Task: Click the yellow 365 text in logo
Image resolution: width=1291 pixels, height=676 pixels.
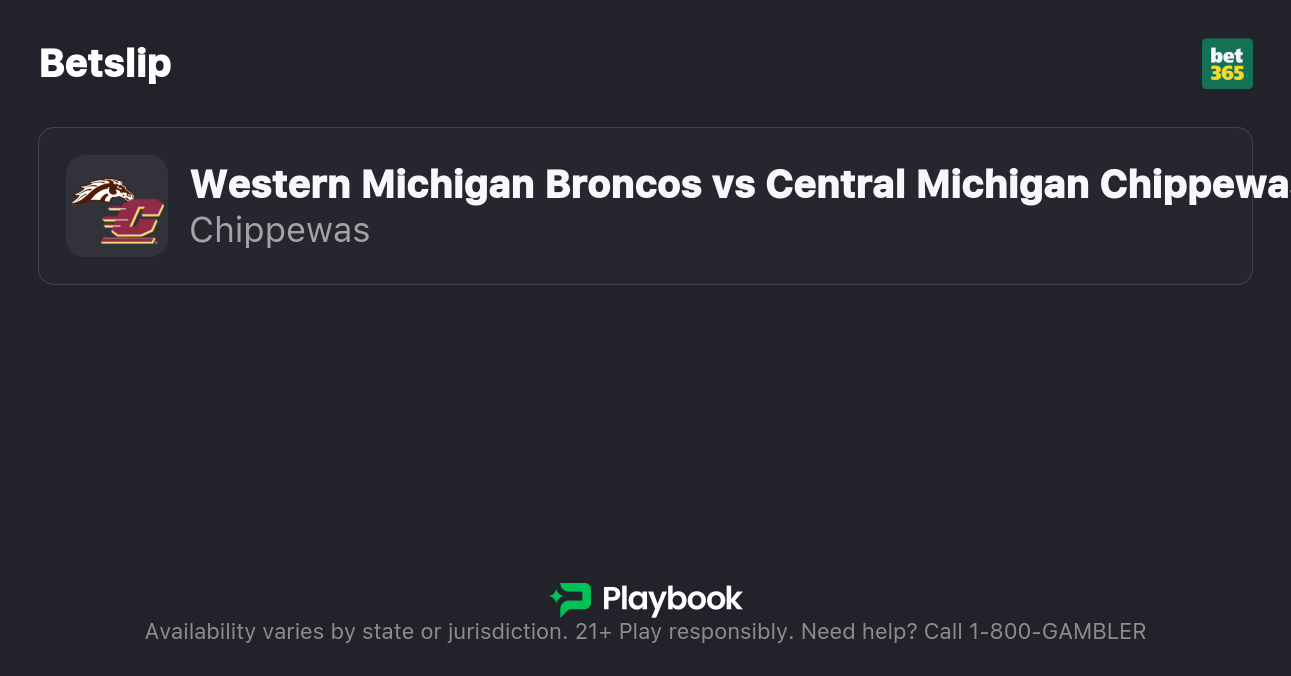Action: pyautogui.click(x=1227, y=73)
